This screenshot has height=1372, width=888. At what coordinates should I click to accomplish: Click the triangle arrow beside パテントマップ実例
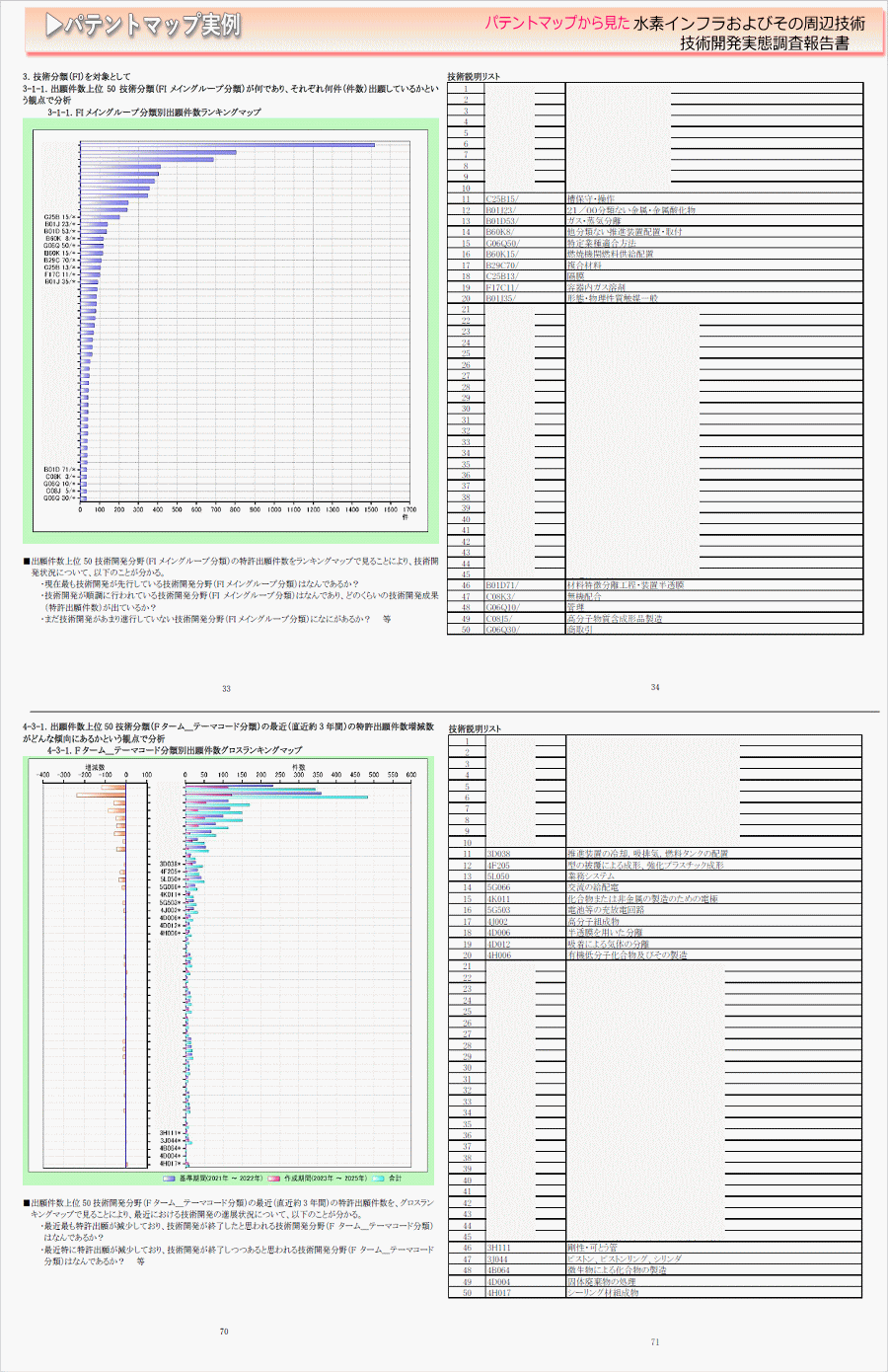(x=54, y=26)
